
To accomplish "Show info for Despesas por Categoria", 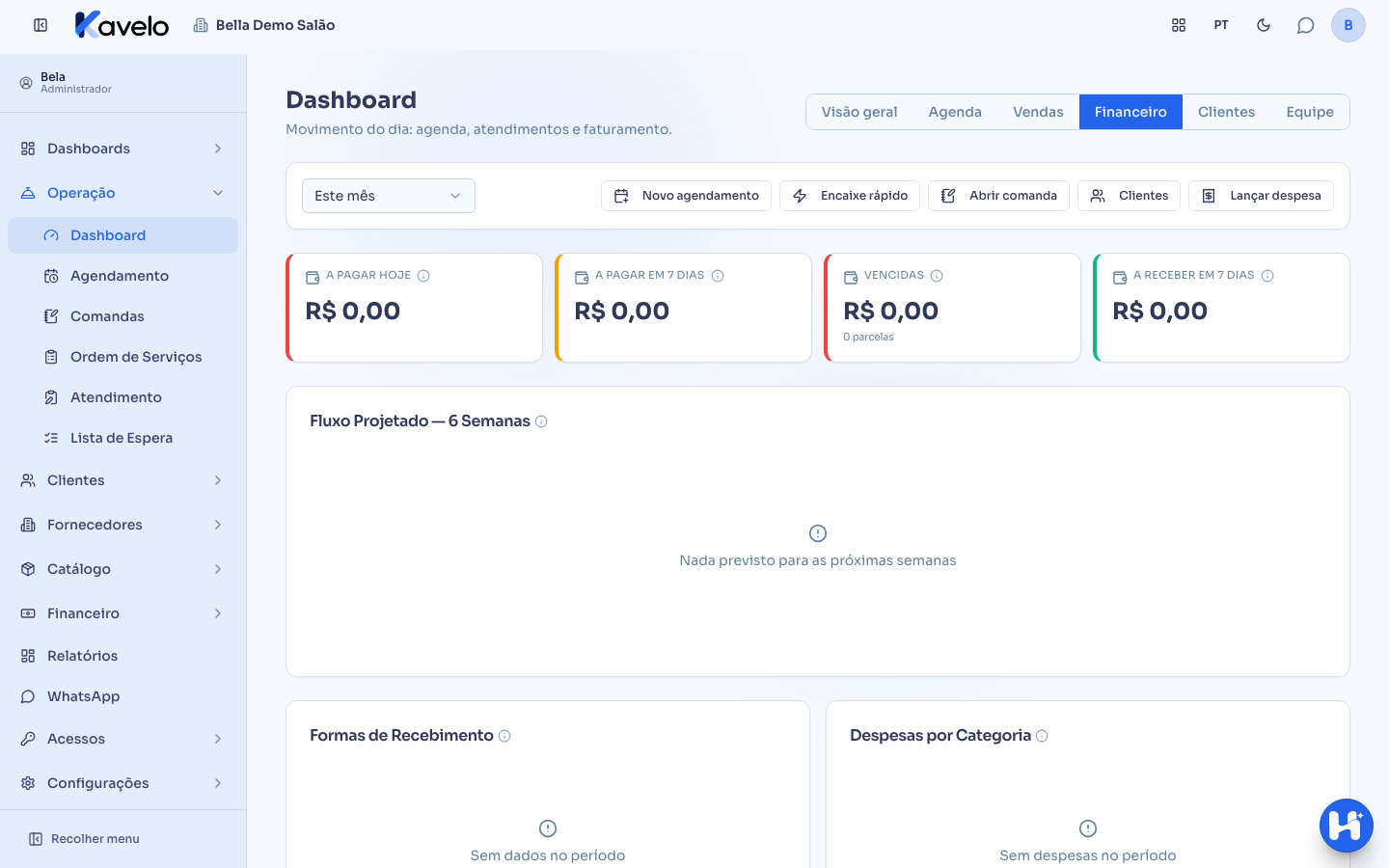I will pos(1042,736).
